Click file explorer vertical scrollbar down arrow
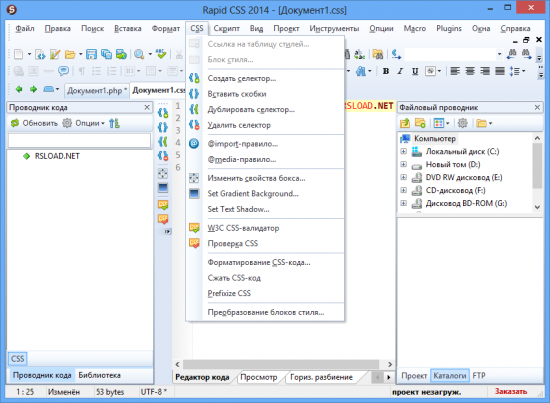 click(x=537, y=207)
